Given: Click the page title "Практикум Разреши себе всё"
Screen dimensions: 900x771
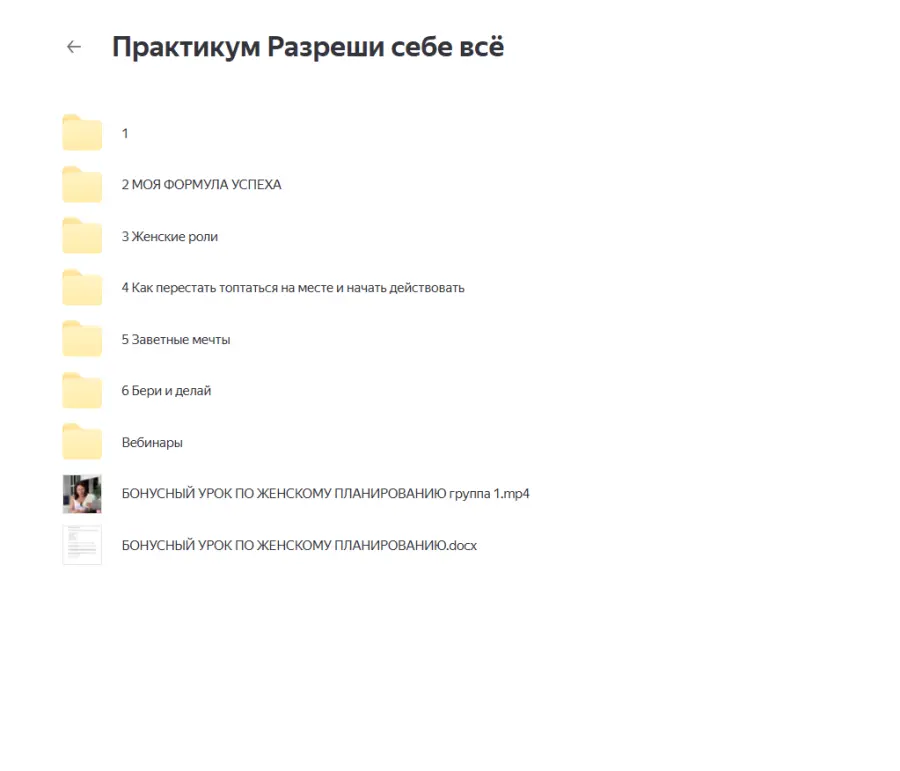Looking at the screenshot, I should pos(308,46).
